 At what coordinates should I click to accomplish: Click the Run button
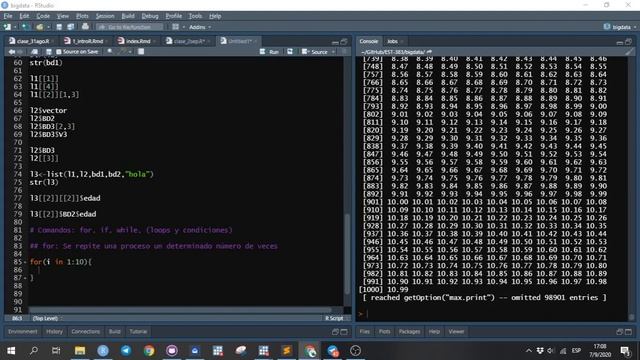pyautogui.click(x=269, y=52)
